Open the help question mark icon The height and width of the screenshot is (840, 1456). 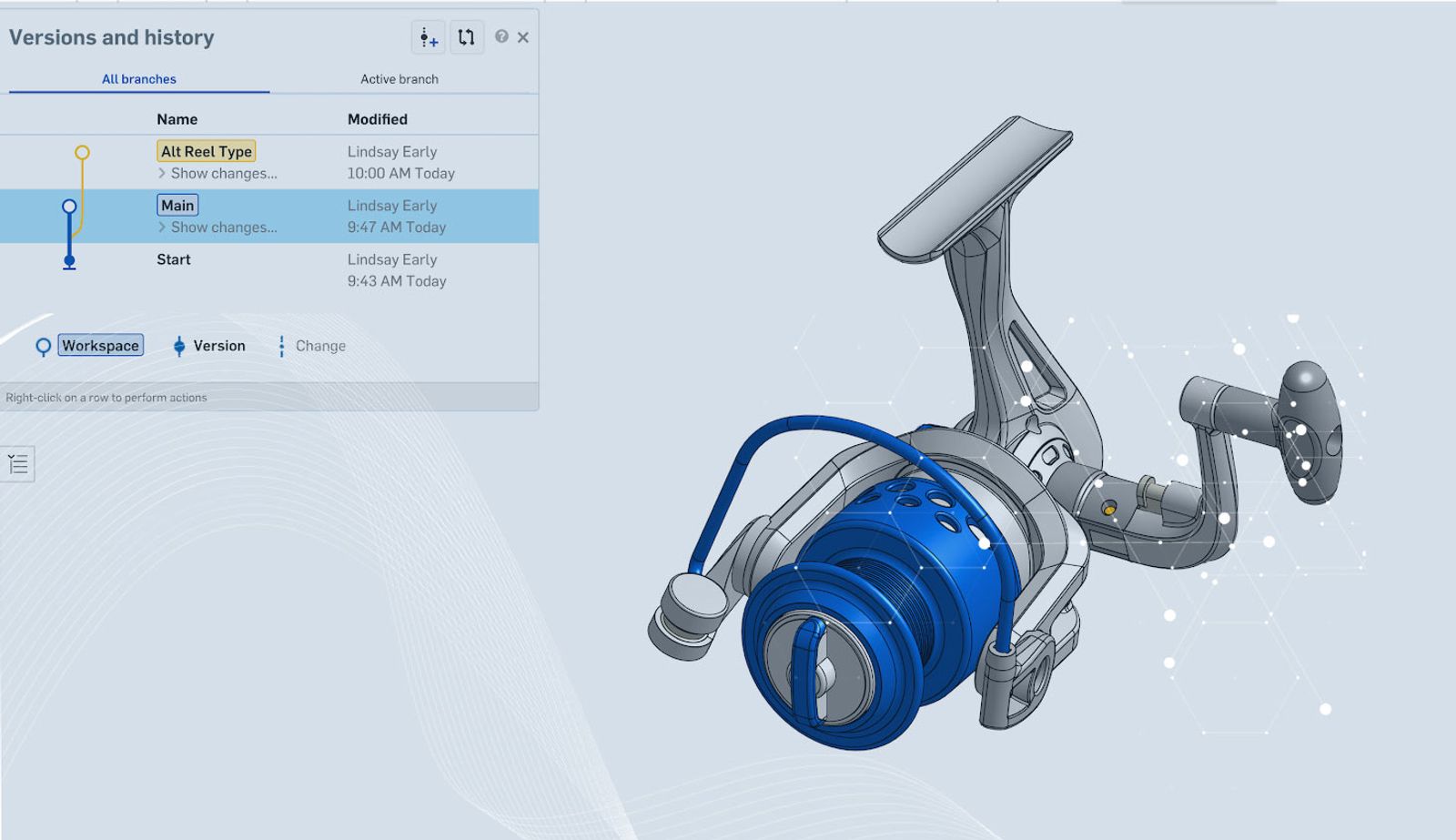click(501, 36)
